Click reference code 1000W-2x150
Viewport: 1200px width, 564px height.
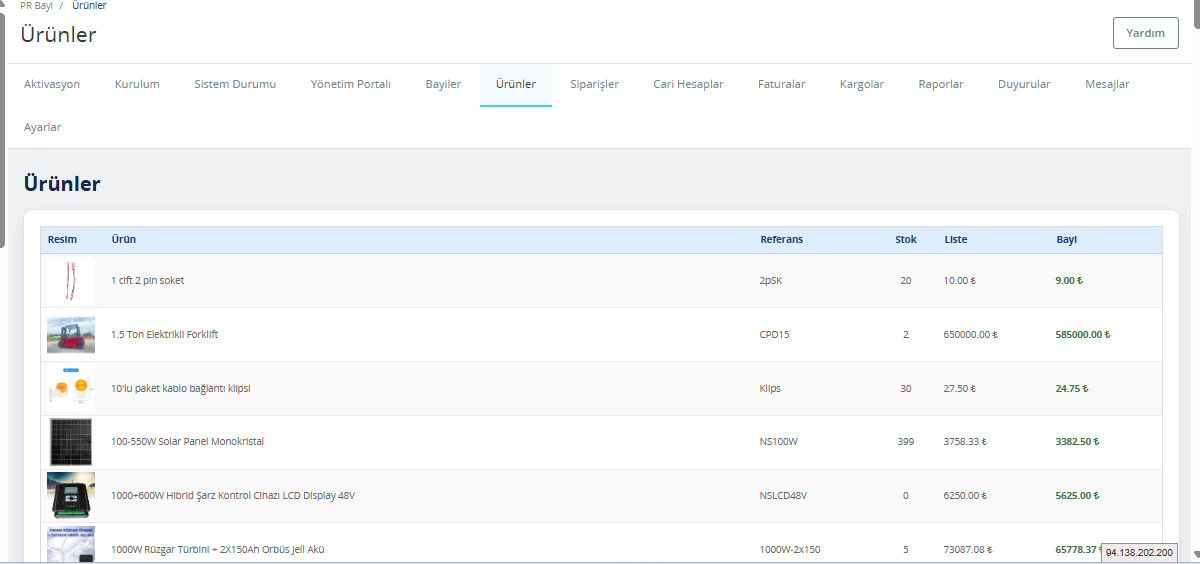tap(790, 549)
